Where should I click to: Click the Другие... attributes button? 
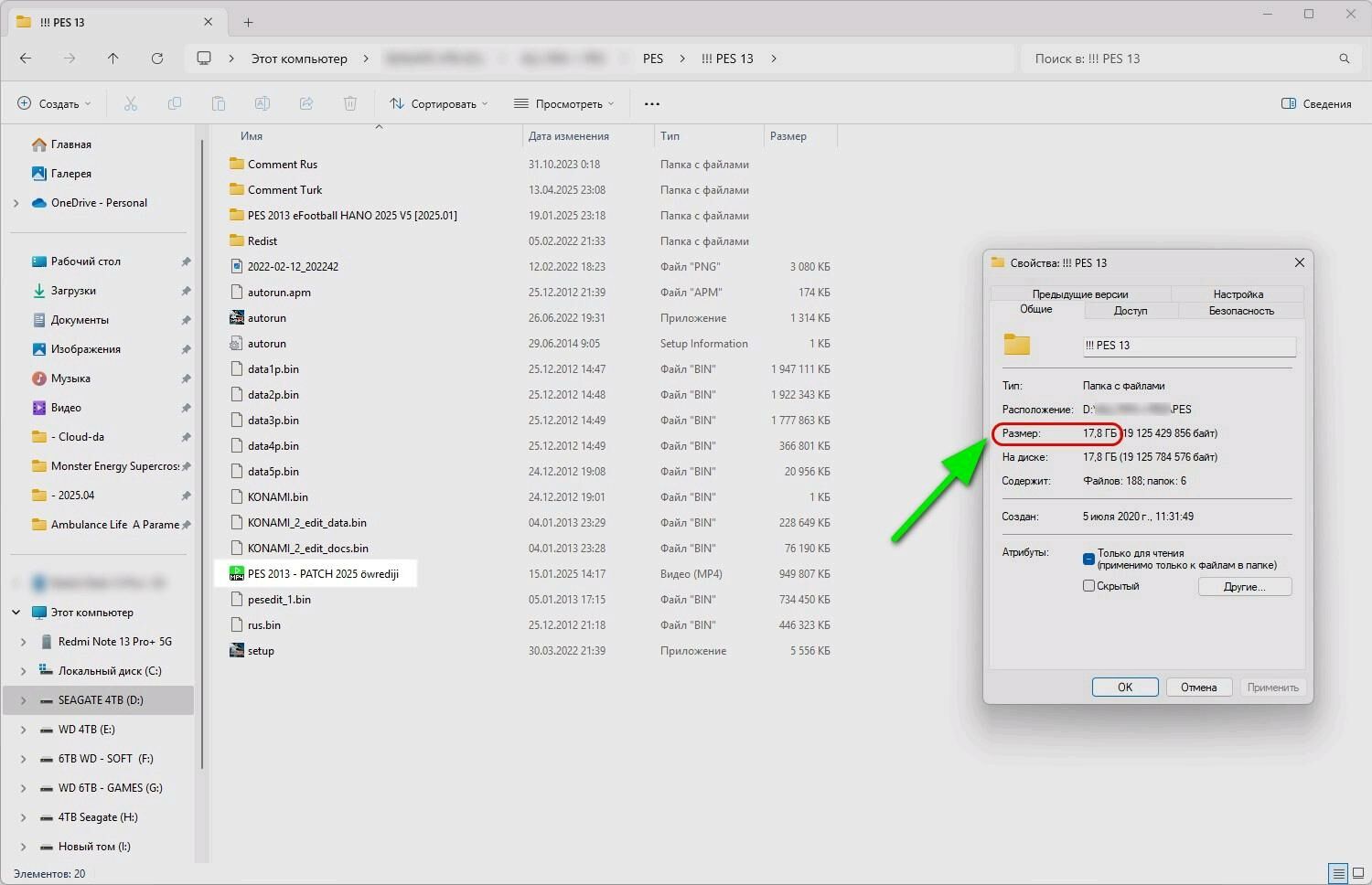click(x=1245, y=587)
